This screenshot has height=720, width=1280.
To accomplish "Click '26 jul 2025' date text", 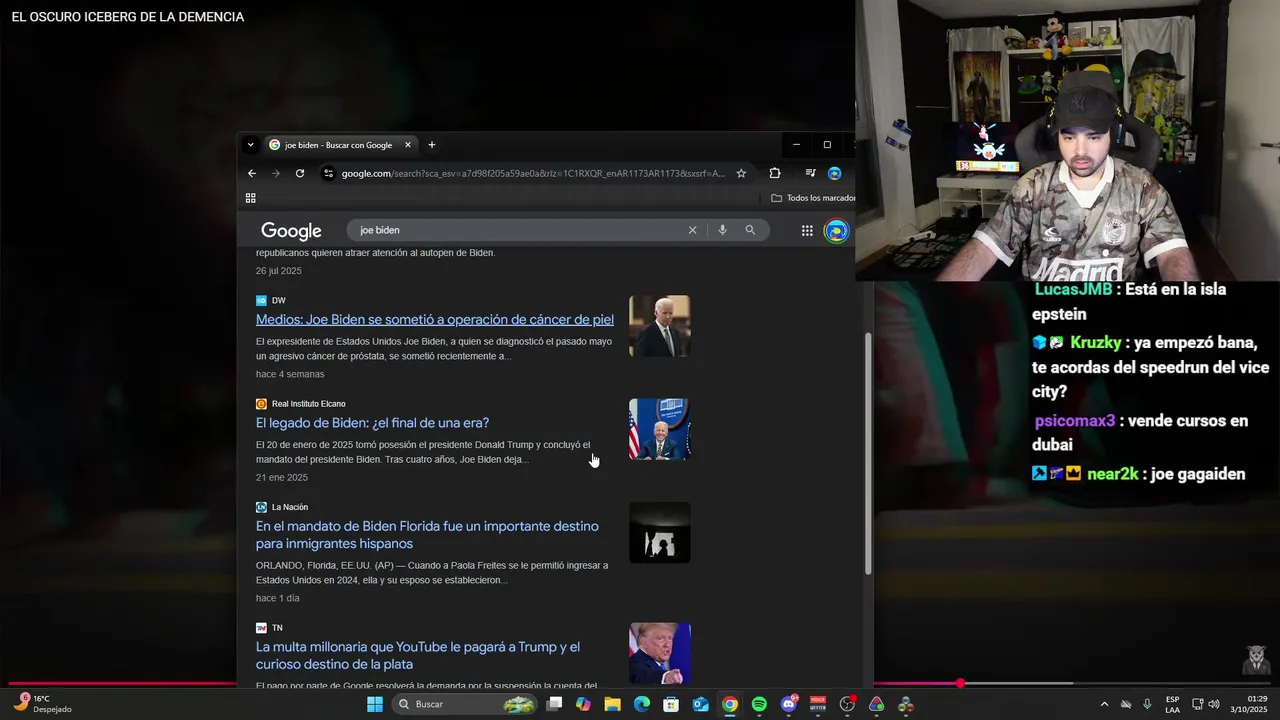I will (279, 271).
